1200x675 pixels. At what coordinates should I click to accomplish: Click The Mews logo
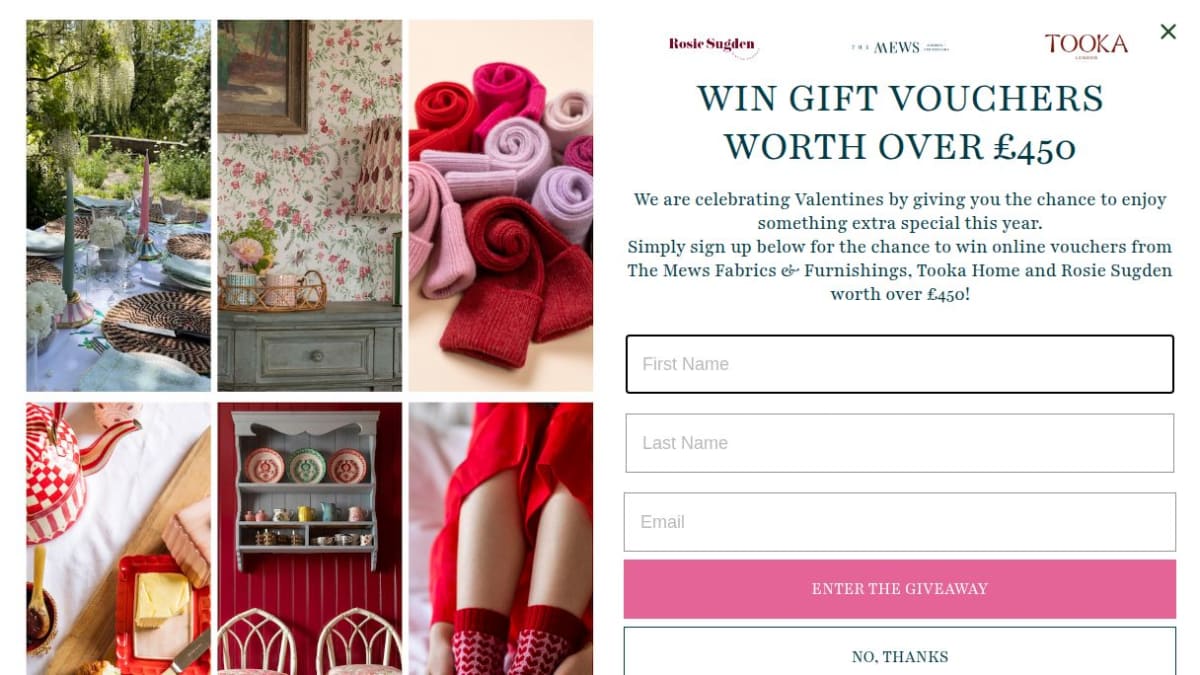tap(899, 47)
